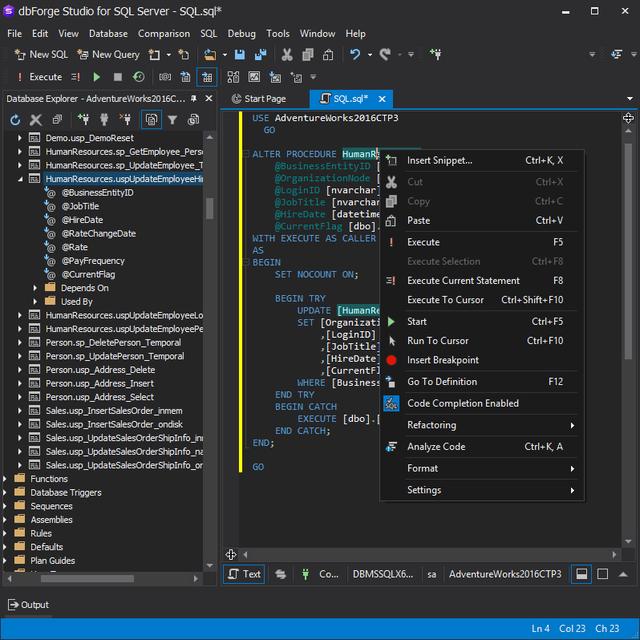Image resolution: width=640 pixels, height=640 pixels.
Task: Click the Save floppy disk icon
Action: coord(240,54)
